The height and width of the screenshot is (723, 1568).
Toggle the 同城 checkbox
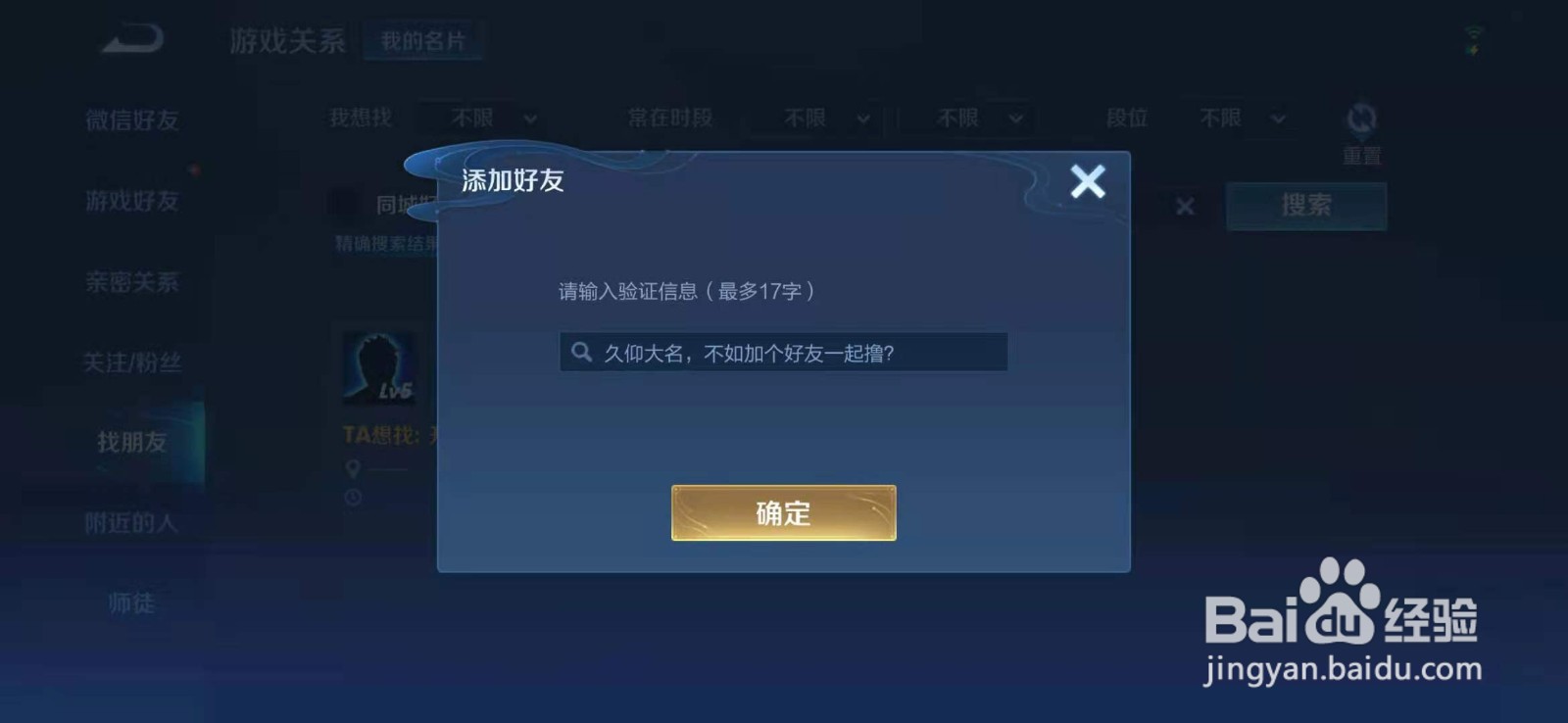tap(343, 204)
